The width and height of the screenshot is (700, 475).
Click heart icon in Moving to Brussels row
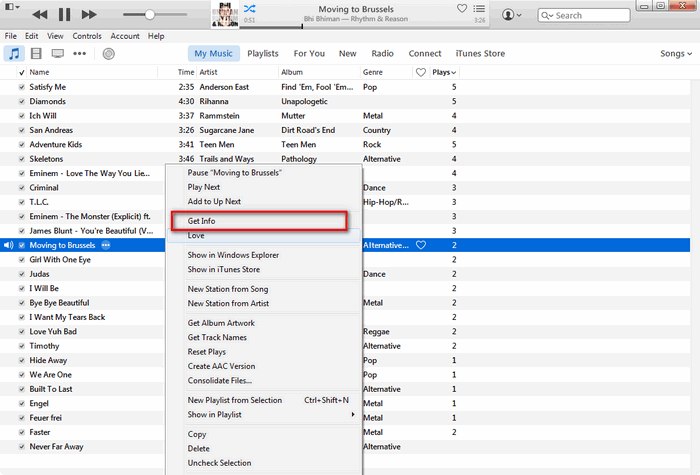(421, 245)
